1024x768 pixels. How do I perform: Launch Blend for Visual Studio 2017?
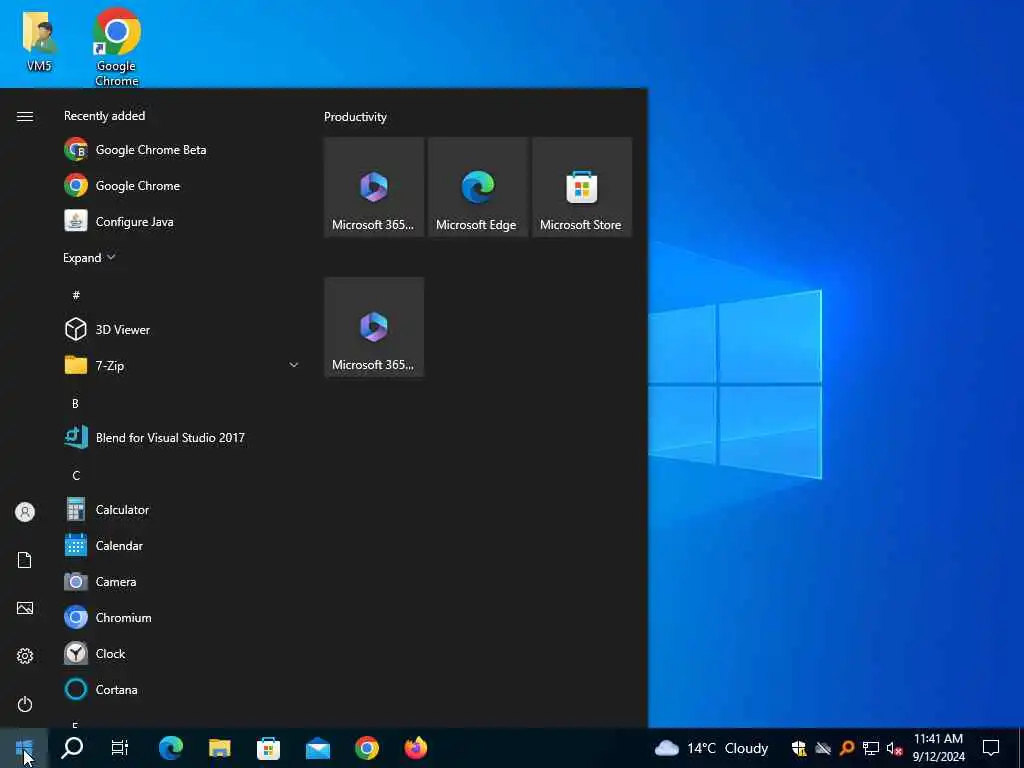coord(182,438)
